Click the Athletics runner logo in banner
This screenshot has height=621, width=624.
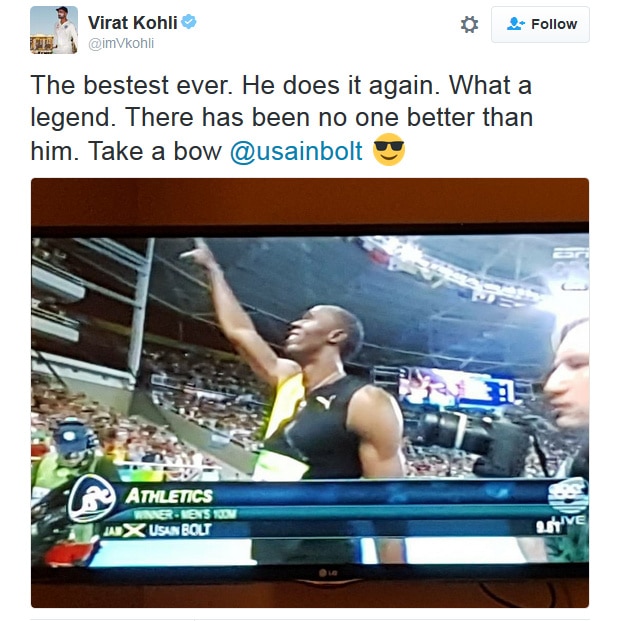(x=92, y=499)
